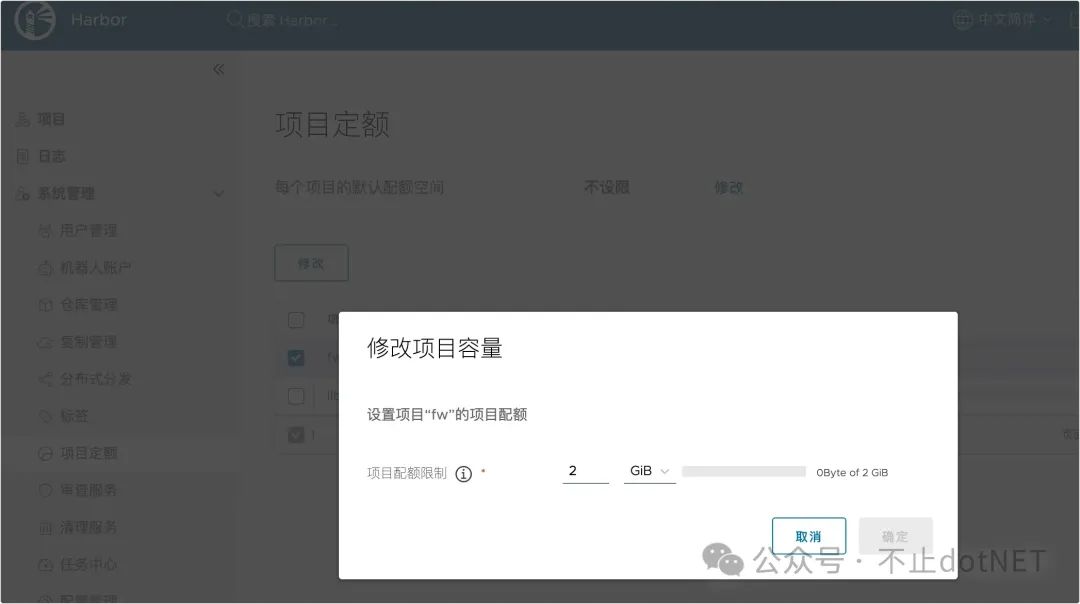Click the 日志 icon in sidebar

point(22,157)
